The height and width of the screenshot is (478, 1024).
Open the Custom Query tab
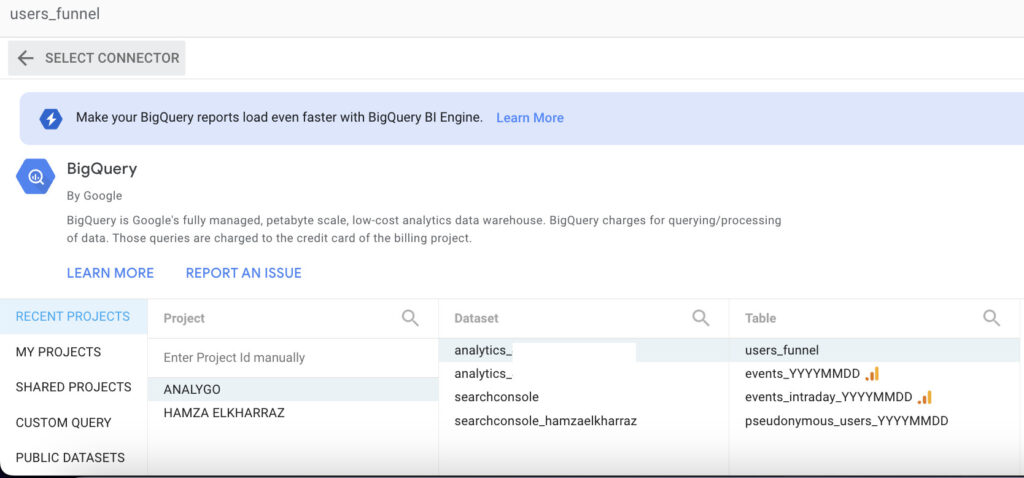coord(63,423)
